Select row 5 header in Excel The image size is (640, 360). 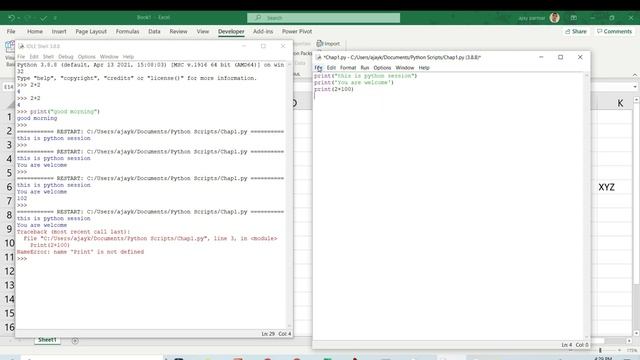[9, 173]
